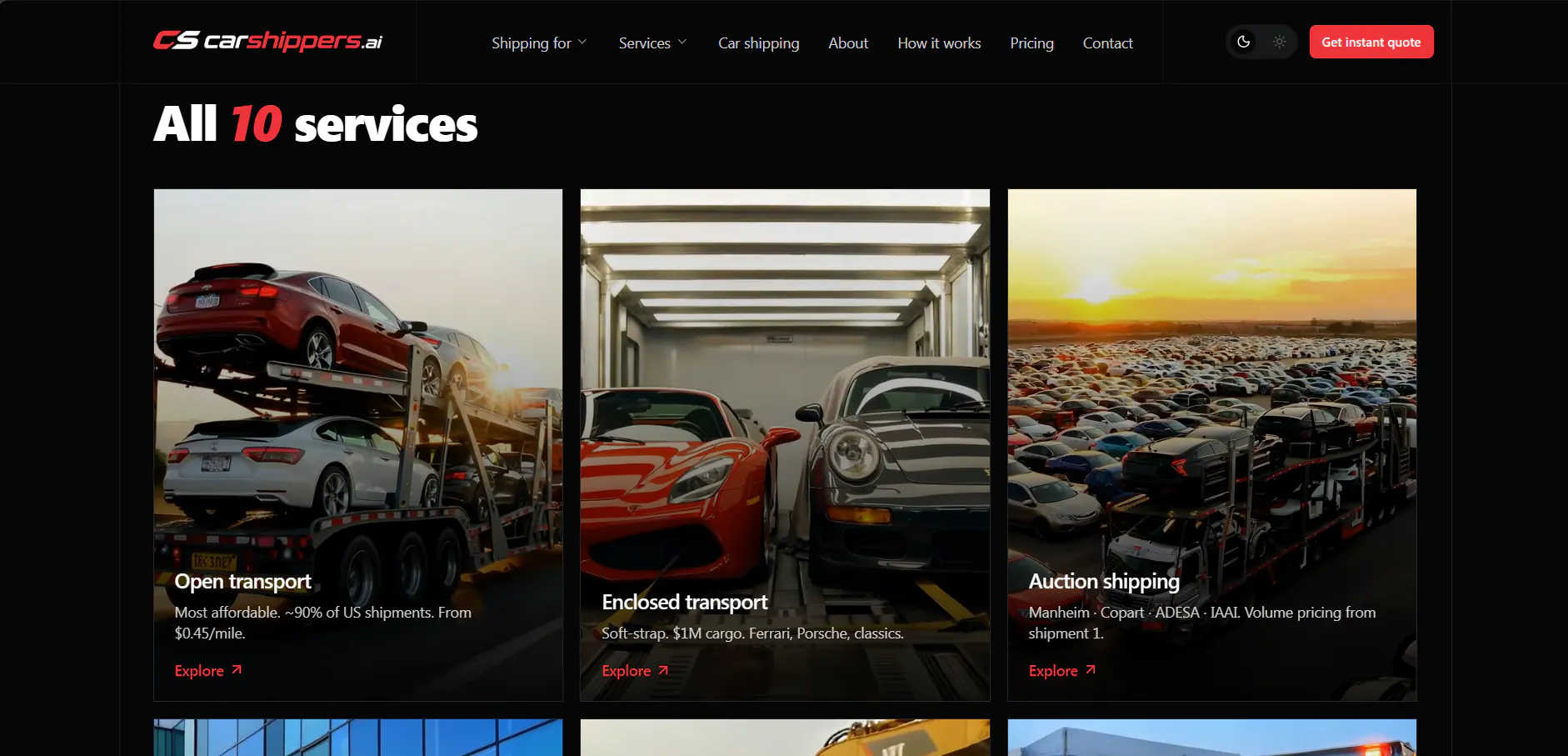The width and height of the screenshot is (1568, 756).
Task: Click text 'Soft-strap. $1M cargo. Ferrari, Porsche, classics.'
Action: [x=752, y=633]
